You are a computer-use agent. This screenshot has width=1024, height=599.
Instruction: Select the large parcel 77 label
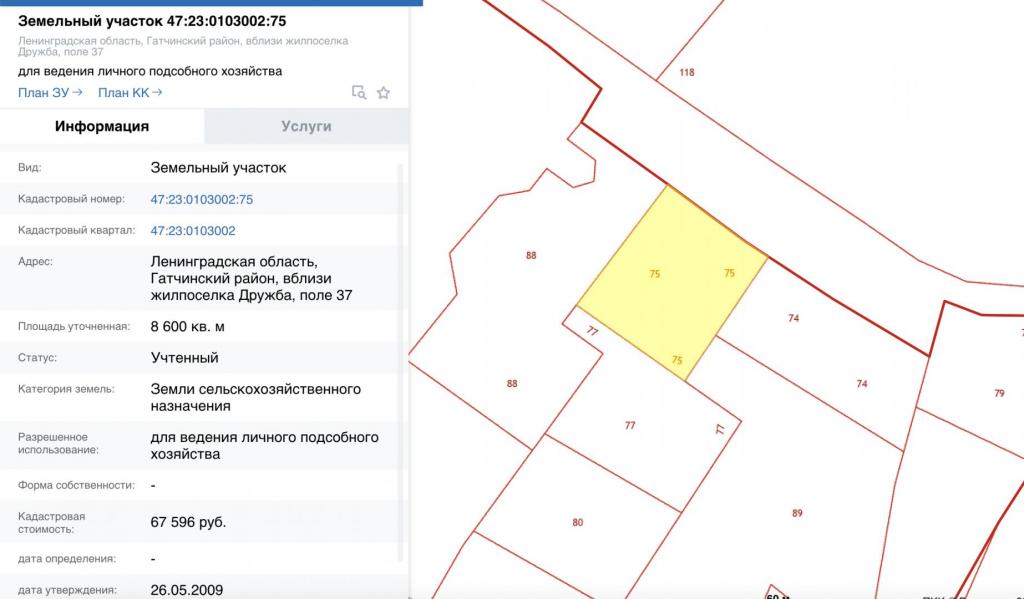click(630, 425)
